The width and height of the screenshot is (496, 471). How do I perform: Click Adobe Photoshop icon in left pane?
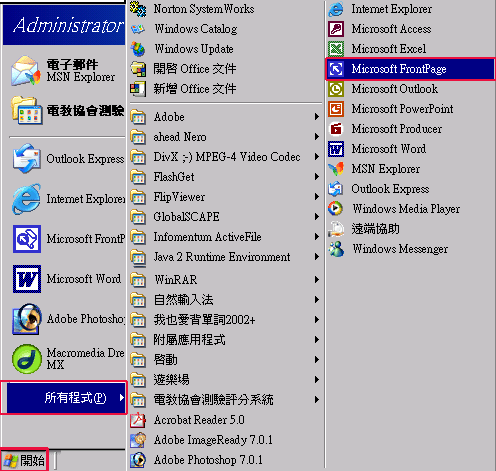pos(27,319)
